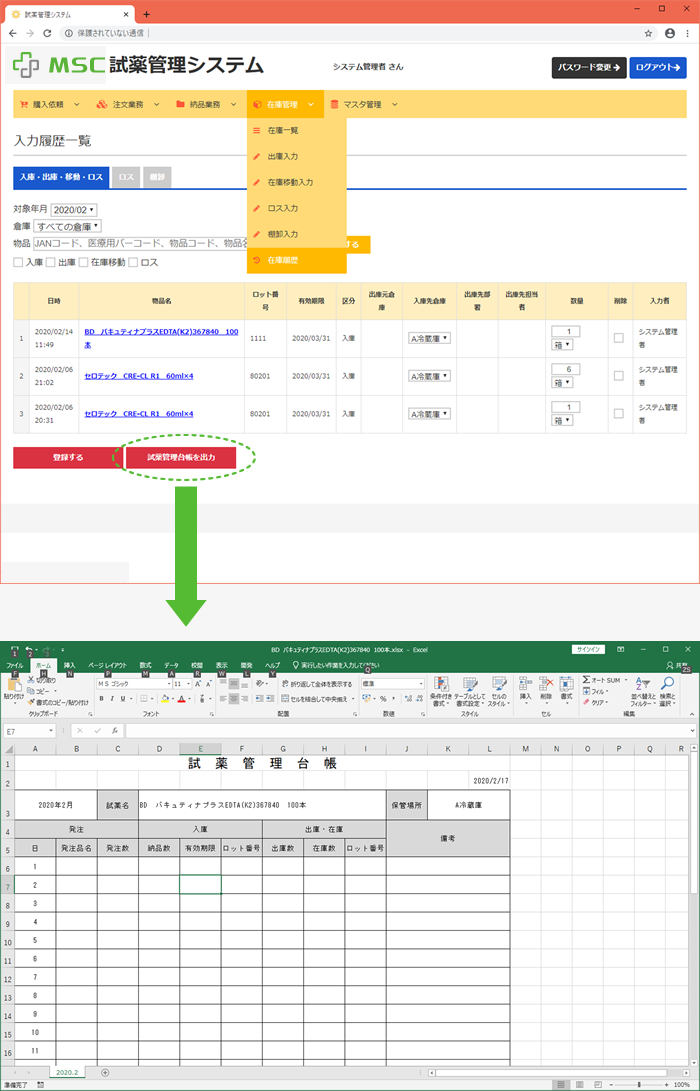Click the ログアウト button
700x1091 pixels.
[x=658, y=67]
